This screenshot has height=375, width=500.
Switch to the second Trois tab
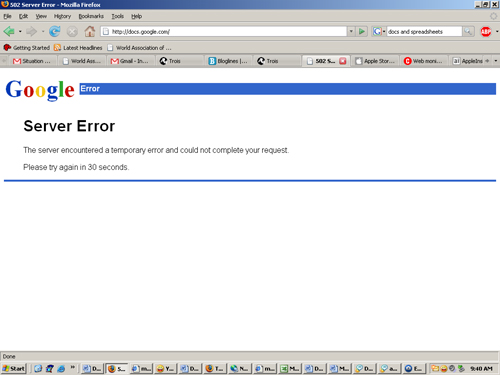[277, 61]
